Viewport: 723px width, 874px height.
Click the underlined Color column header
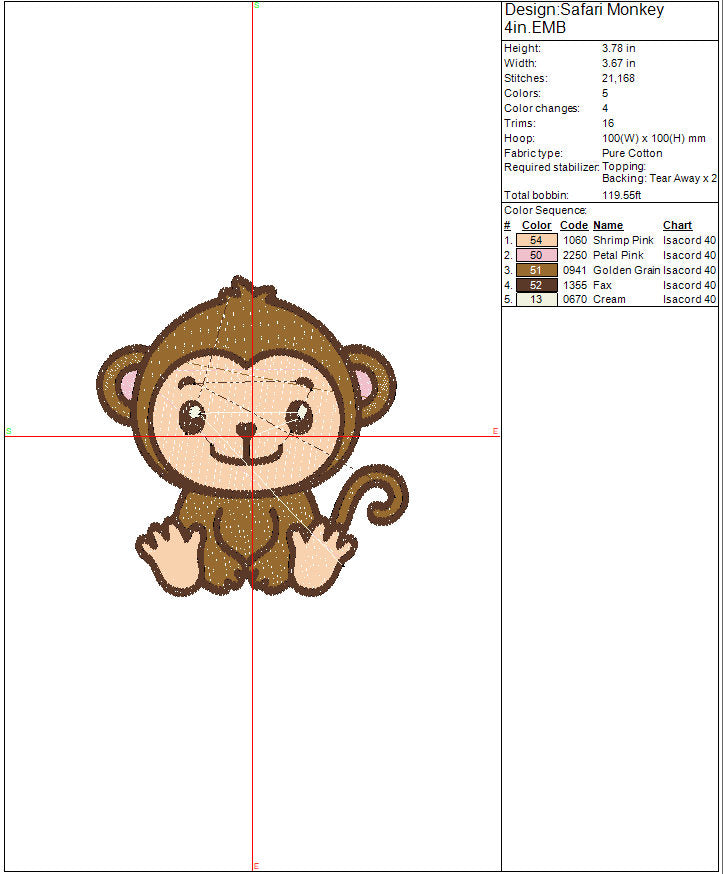pyautogui.click(x=536, y=226)
